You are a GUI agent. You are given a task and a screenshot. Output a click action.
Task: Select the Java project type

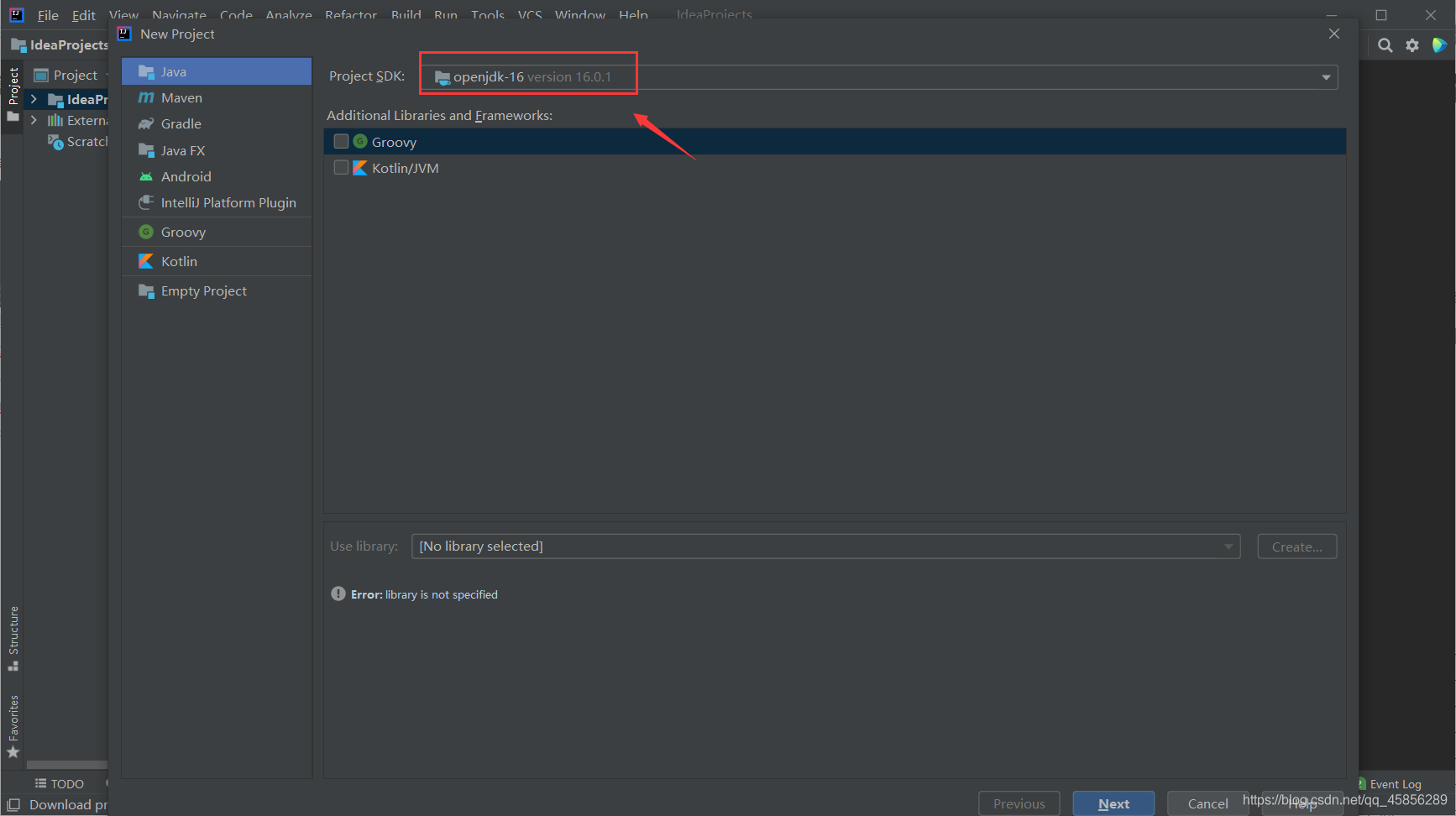click(x=217, y=71)
